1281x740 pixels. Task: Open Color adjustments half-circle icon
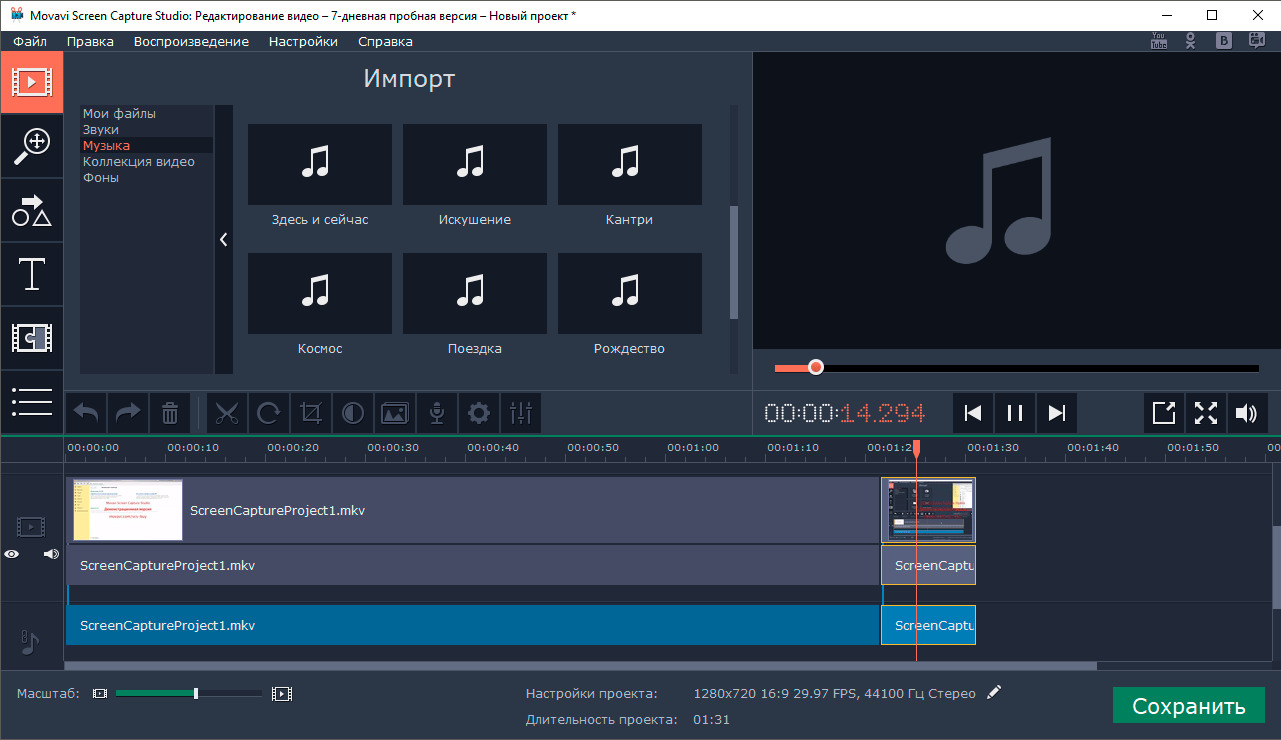[x=353, y=413]
